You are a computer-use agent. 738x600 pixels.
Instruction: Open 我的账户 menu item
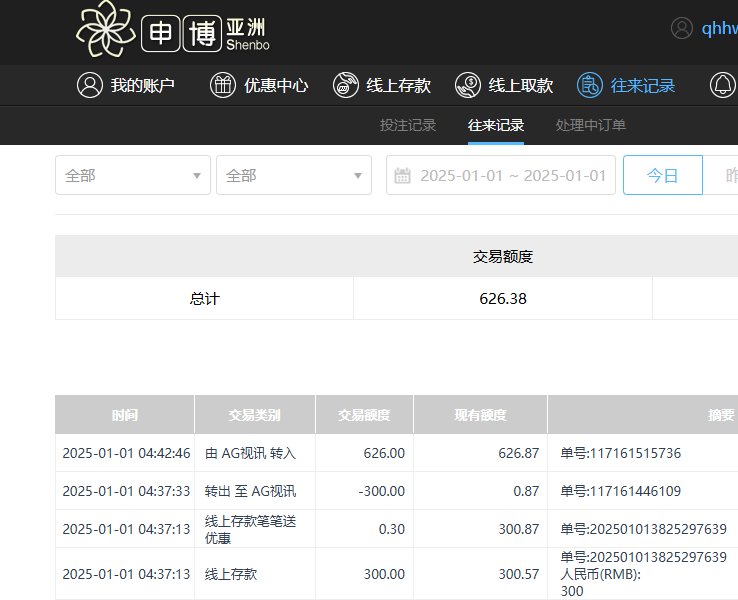tap(142, 85)
